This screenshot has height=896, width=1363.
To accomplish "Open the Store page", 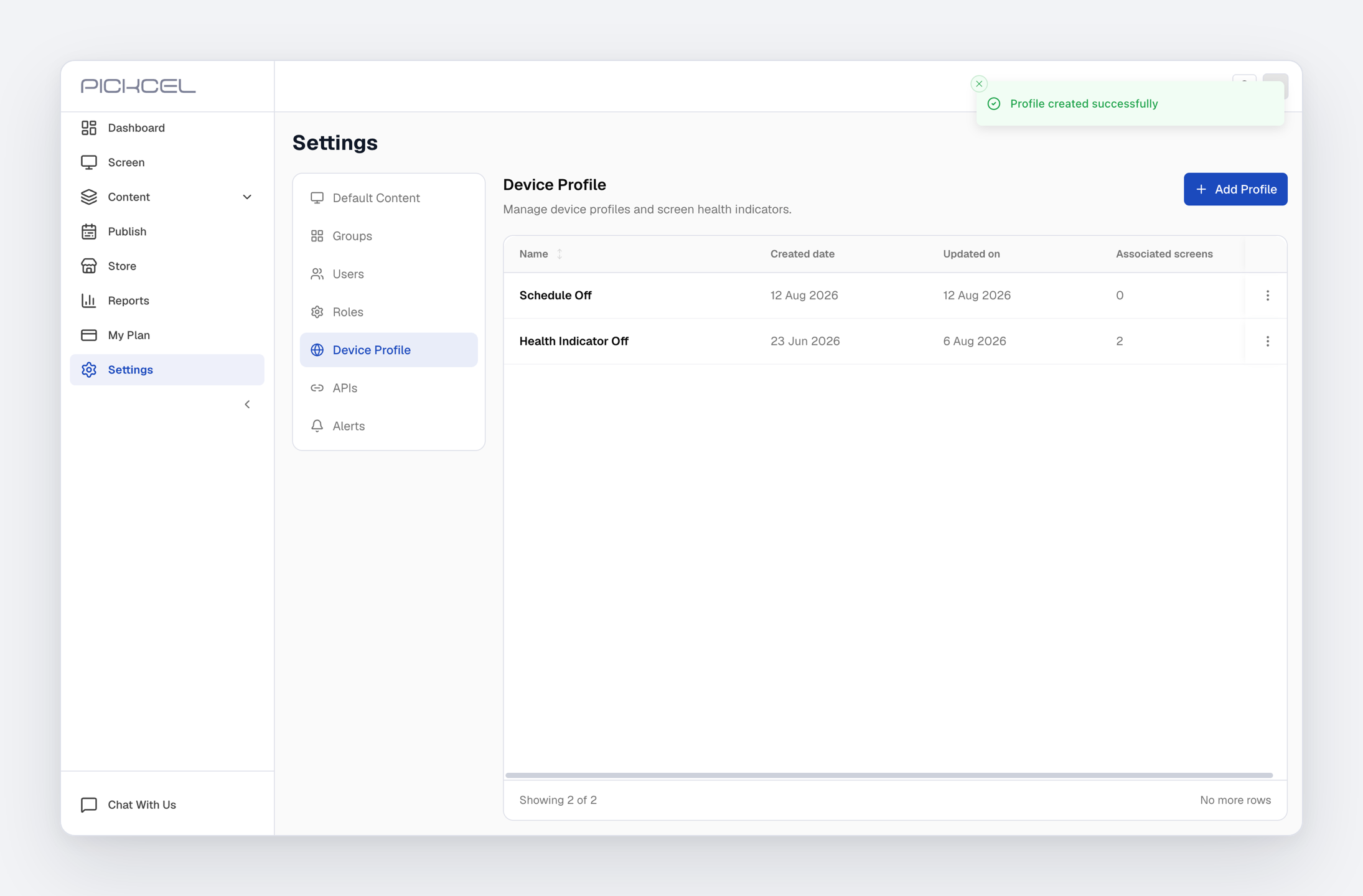I will click(x=167, y=266).
